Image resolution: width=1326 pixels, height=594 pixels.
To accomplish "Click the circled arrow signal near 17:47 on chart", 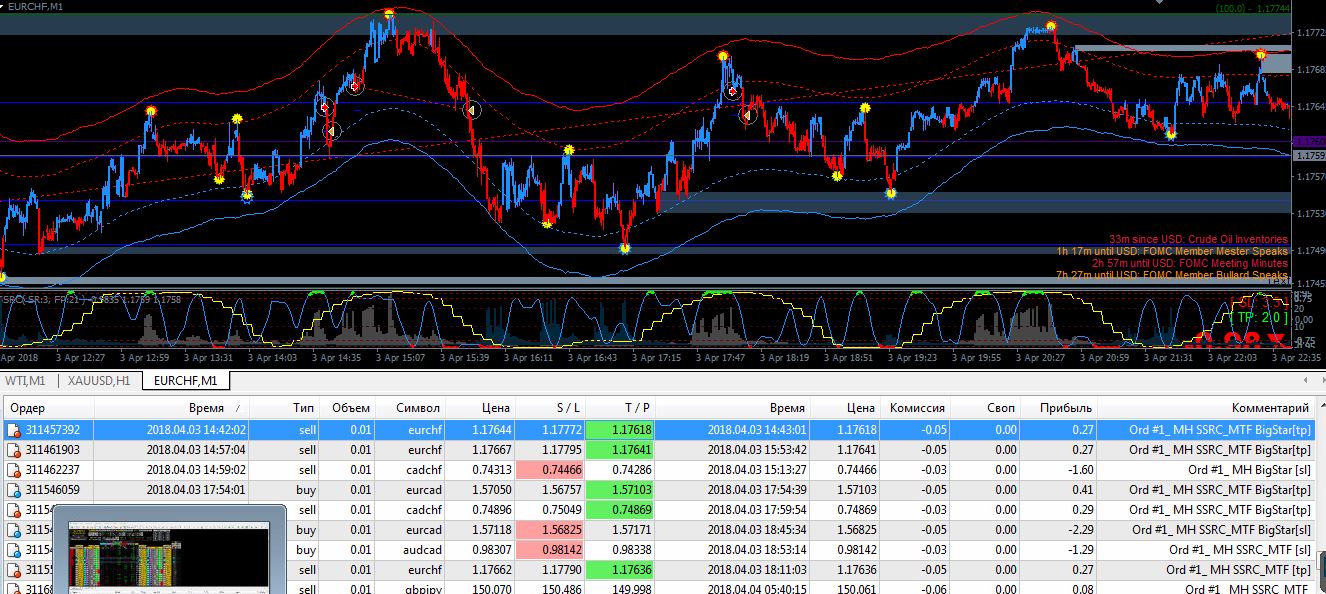I will (747, 117).
